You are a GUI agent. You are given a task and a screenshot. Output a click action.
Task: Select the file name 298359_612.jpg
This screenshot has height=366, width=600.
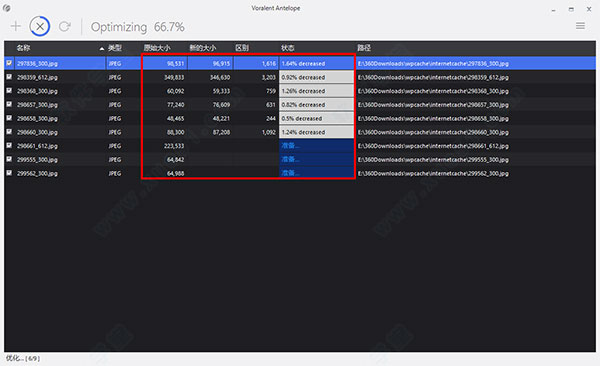[37, 77]
